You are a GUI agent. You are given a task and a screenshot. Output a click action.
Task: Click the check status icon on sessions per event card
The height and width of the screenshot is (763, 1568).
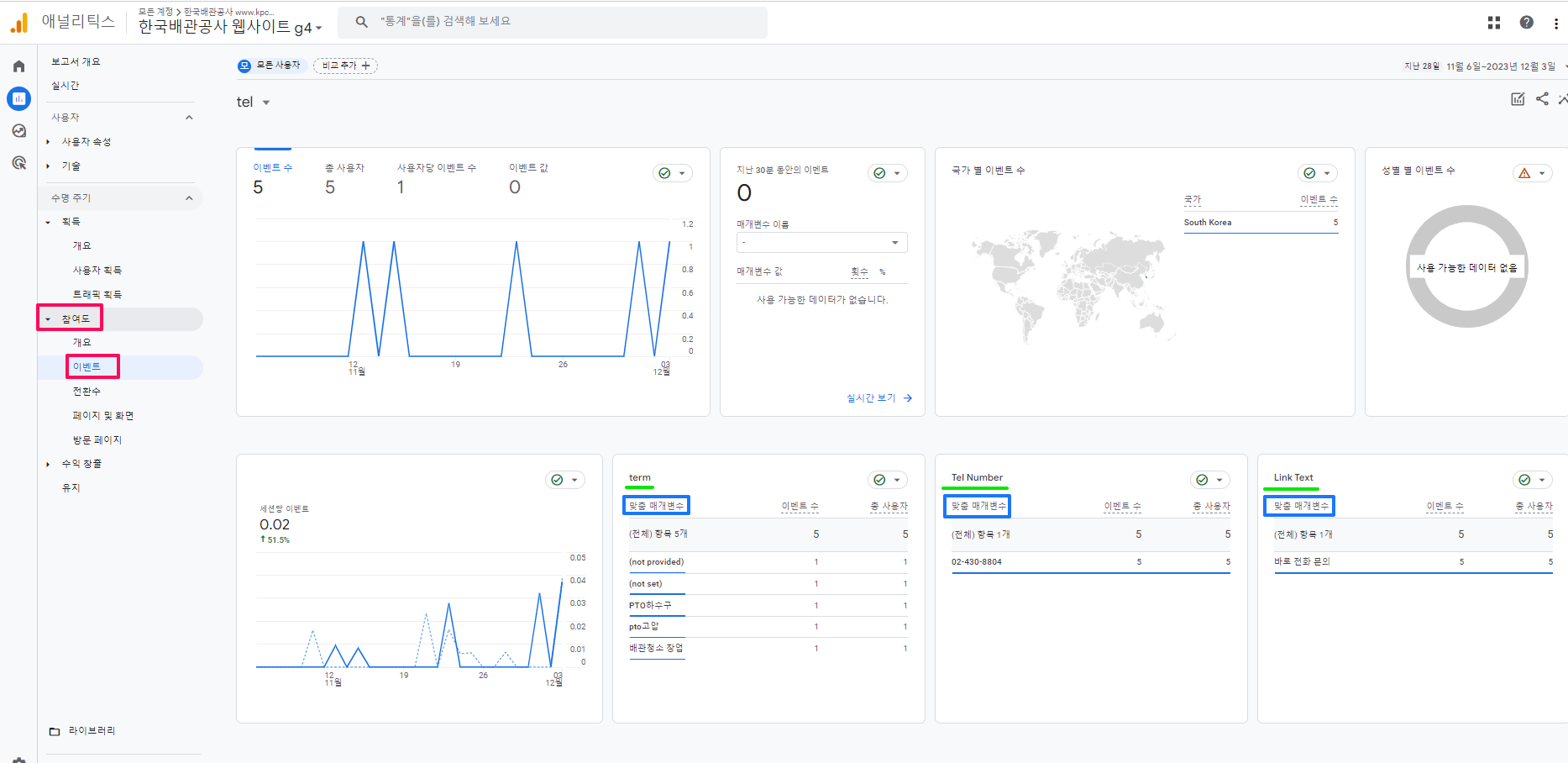pyautogui.click(x=557, y=480)
